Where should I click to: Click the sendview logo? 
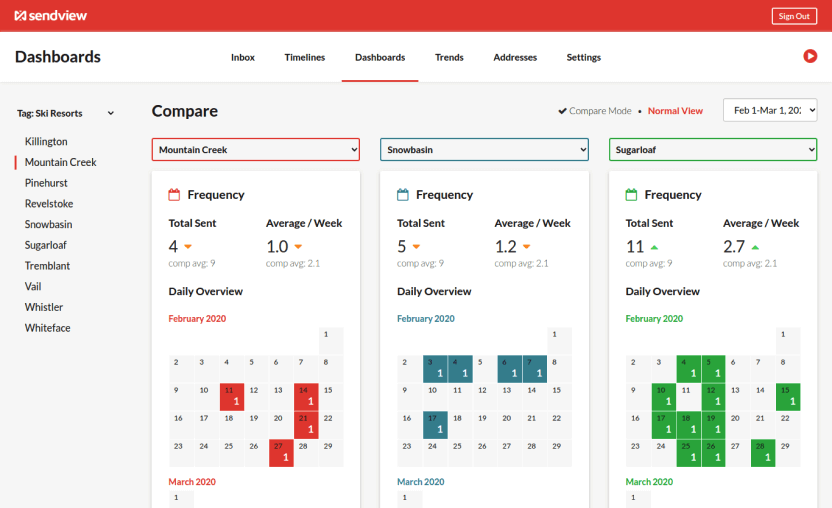point(50,16)
